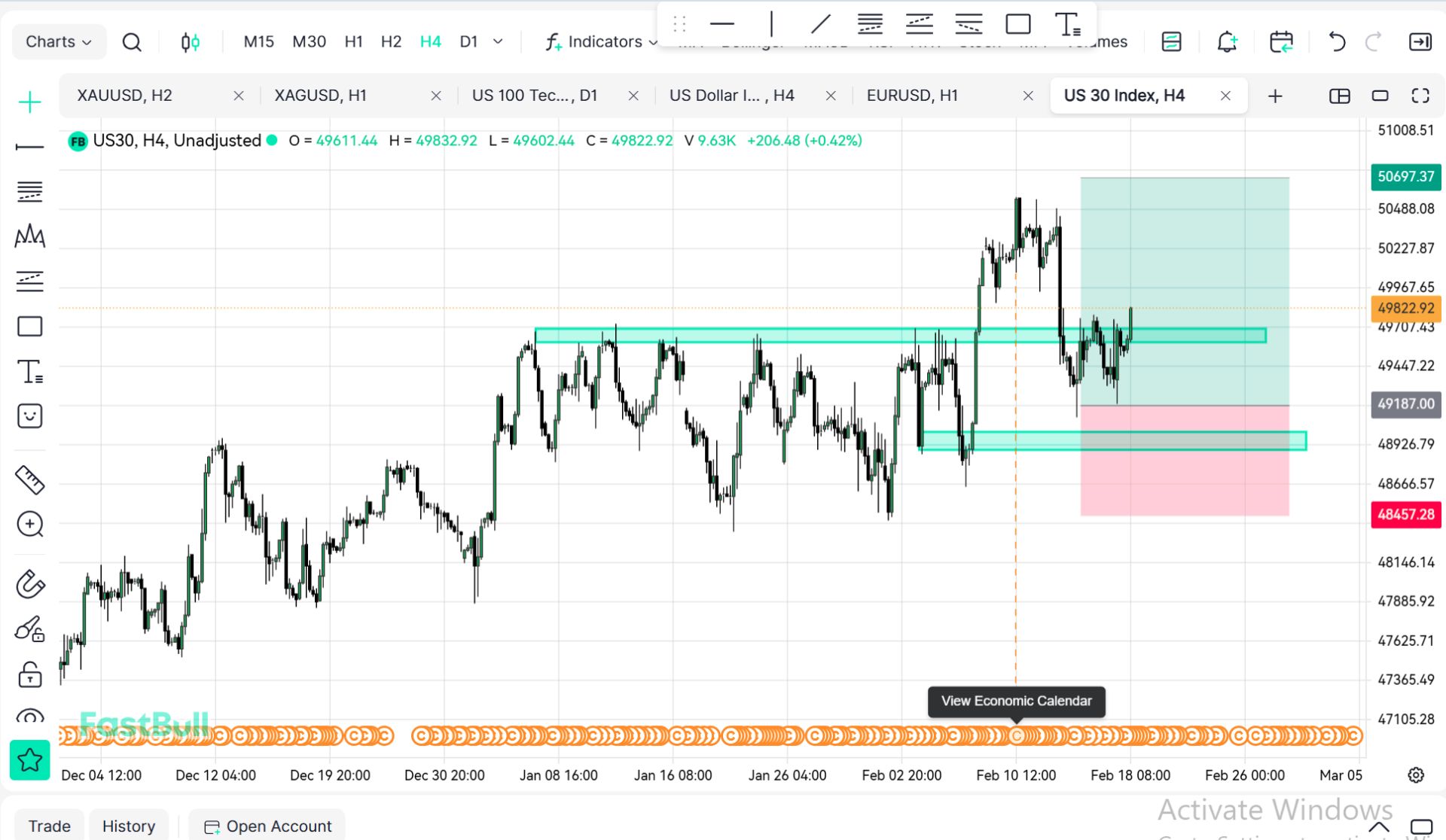
Task: Click the alert bell icon
Action: pos(1227,42)
